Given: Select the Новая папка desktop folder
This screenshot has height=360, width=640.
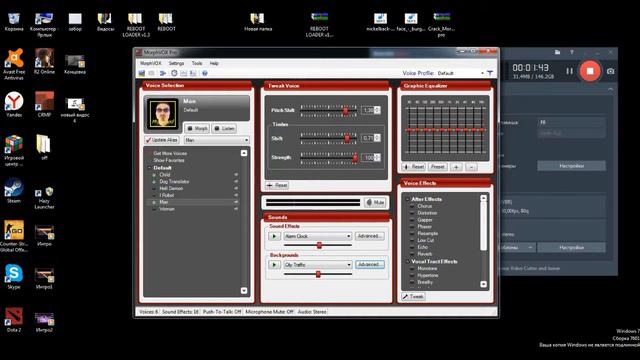Looking at the screenshot, I should point(258,22).
